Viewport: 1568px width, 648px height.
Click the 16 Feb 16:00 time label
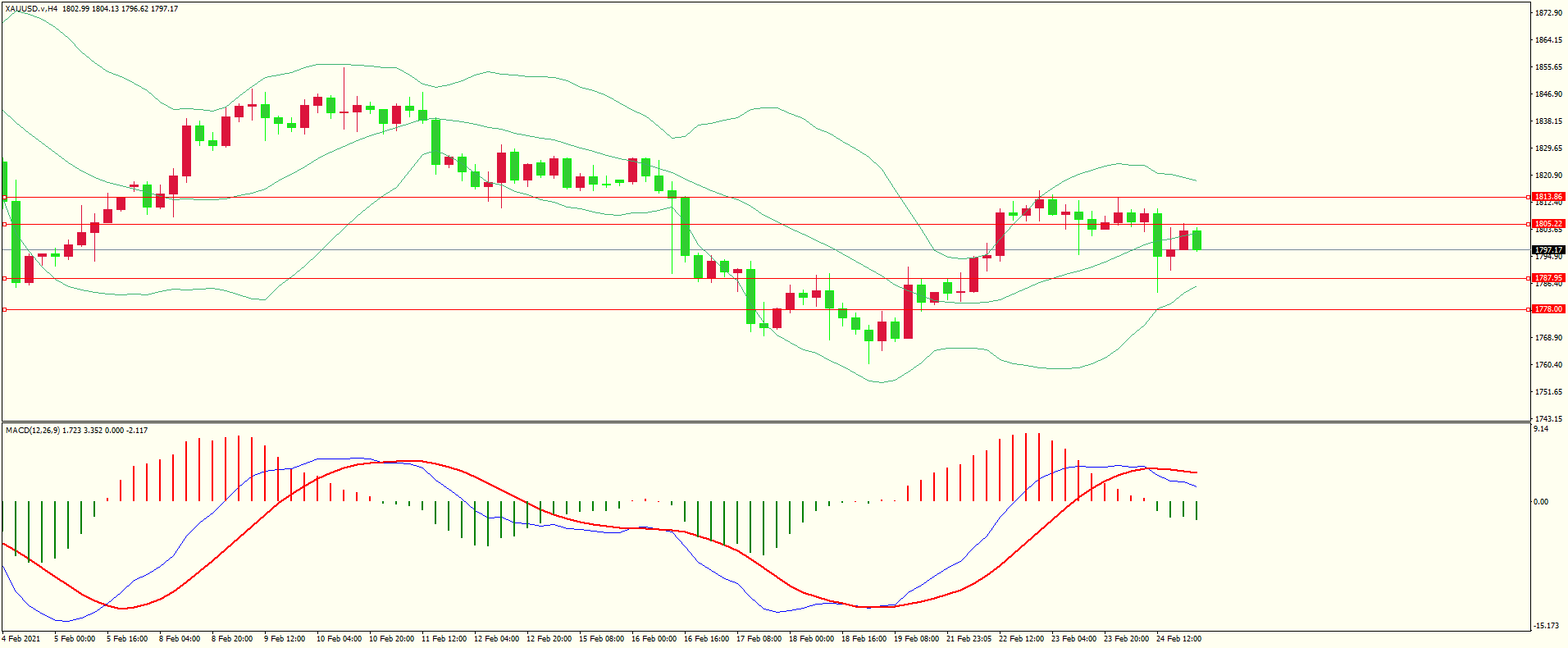coord(706,639)
